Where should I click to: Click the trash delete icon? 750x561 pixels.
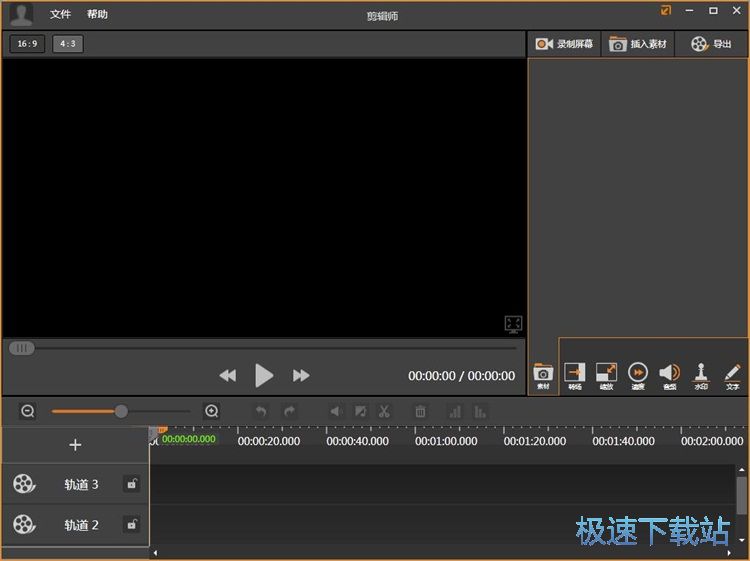click(420, 411)
